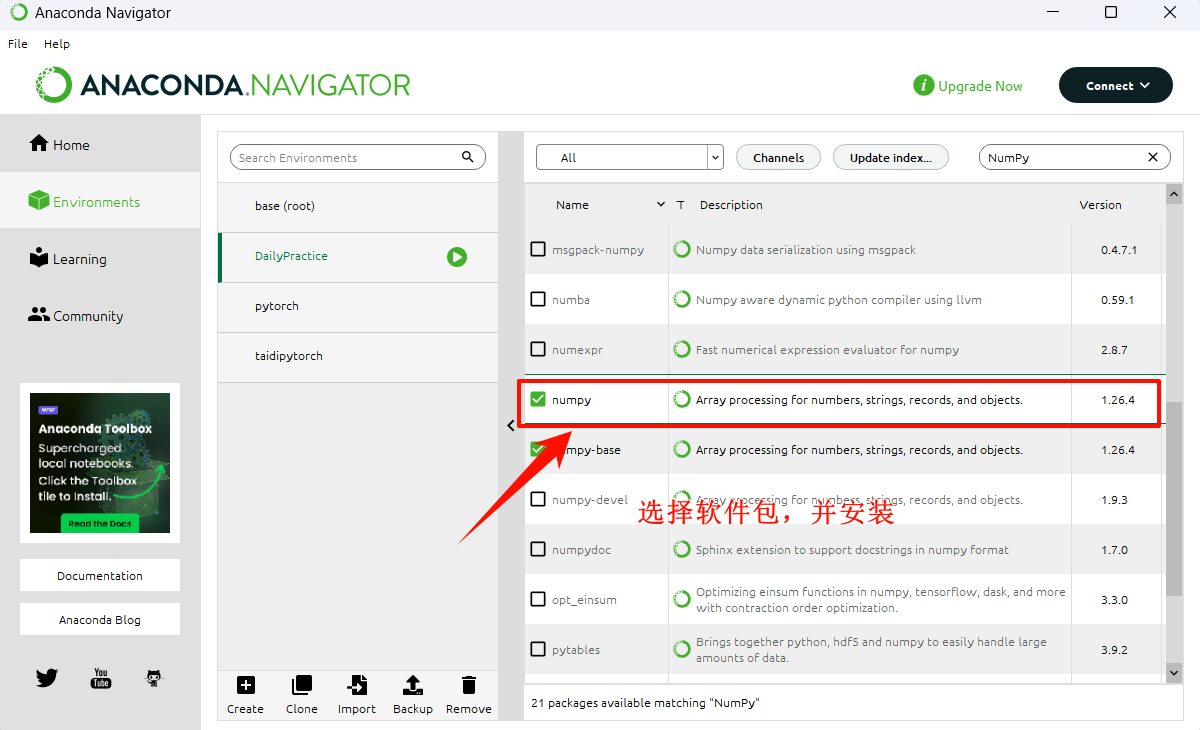Open the Connect dropdown button
Viewport: 1200px width, 730px height.
click(1115, 86)
